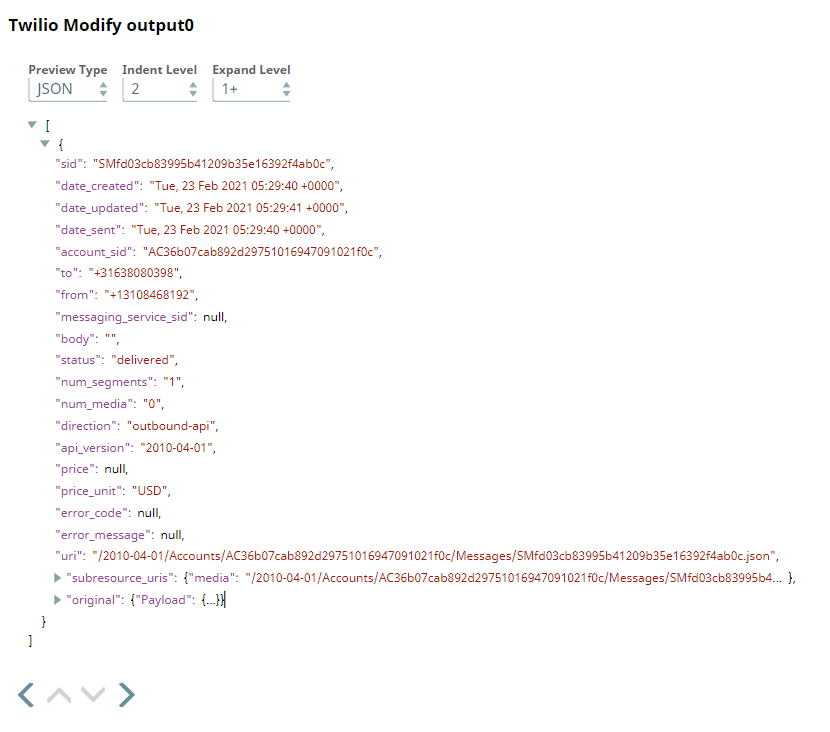
Task: Click the status value delivered
Action: (143, 360)
